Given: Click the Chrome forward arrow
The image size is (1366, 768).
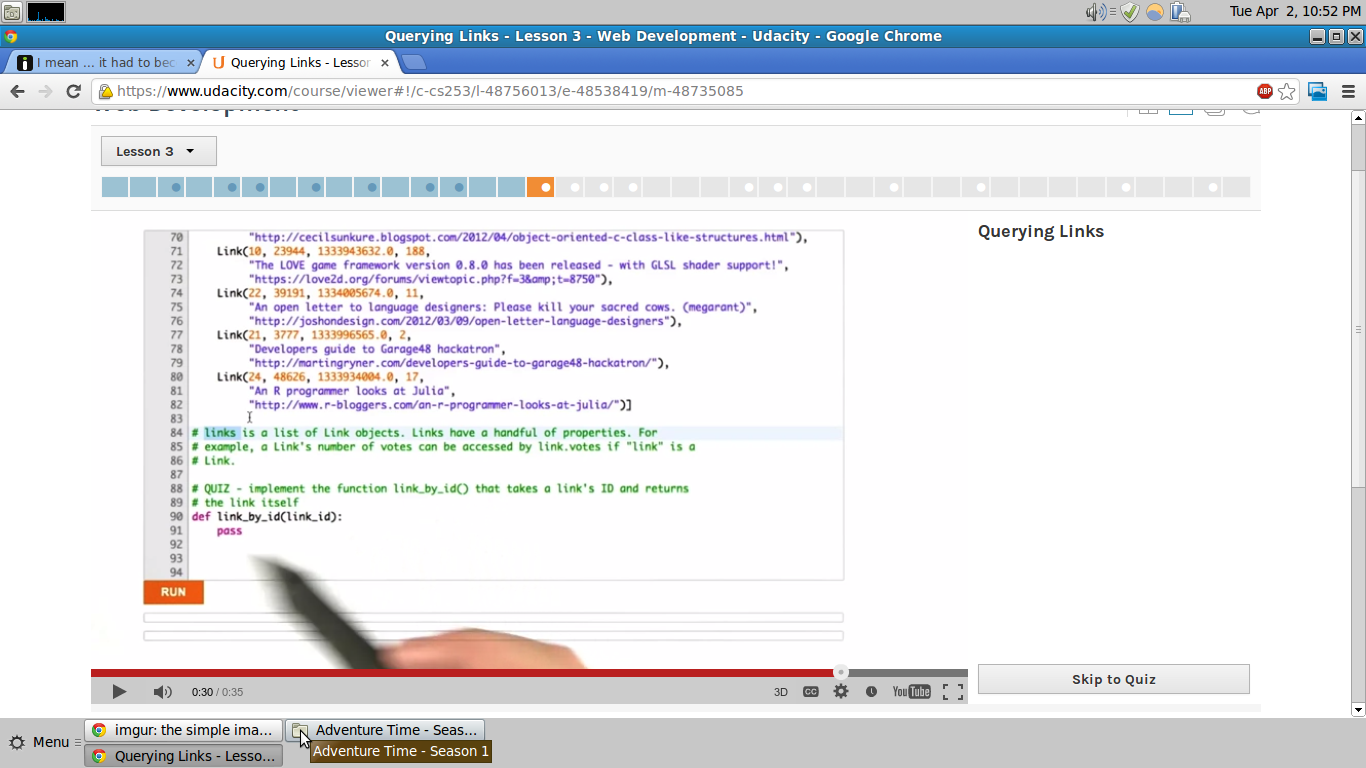Looking at the screenshot, I should click(45, 91).
